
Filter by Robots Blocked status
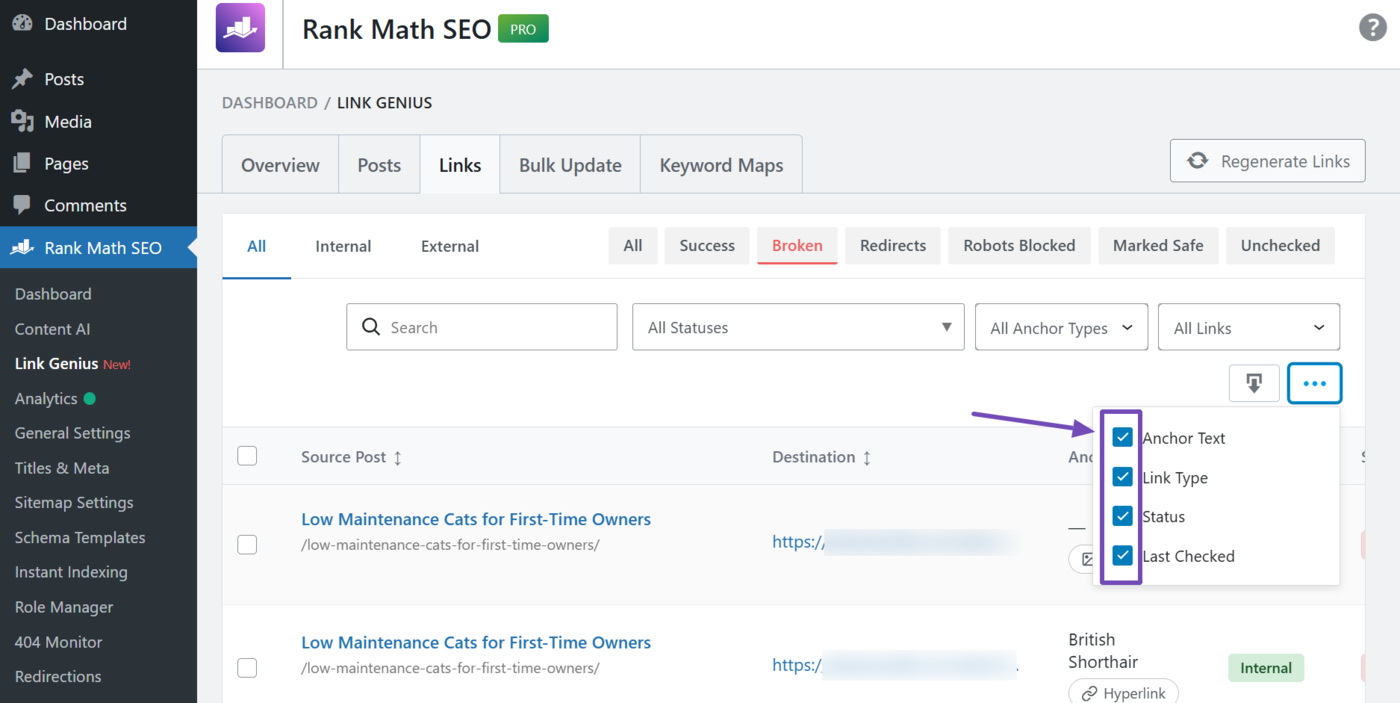tap(1019, 245)
